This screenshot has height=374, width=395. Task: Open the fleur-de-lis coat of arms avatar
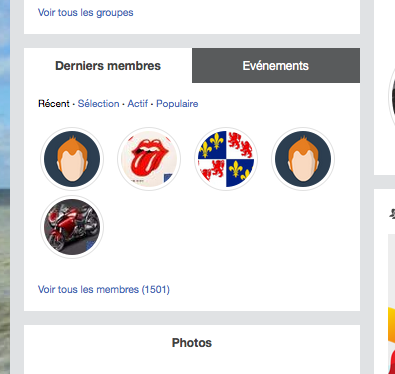click(x=226, y=159)
